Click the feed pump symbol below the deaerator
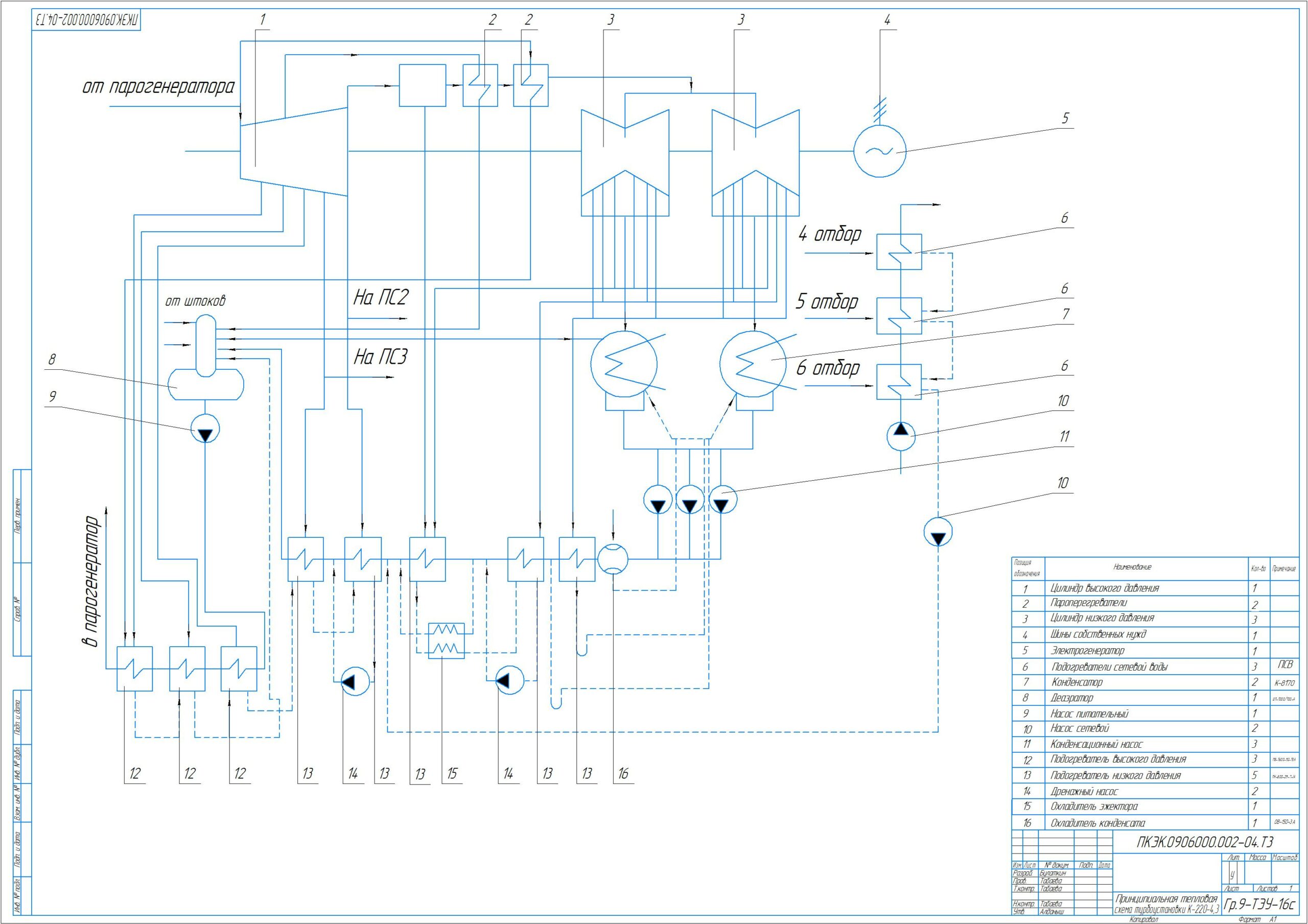This screenshot has width=1308, height=924. 205,429
